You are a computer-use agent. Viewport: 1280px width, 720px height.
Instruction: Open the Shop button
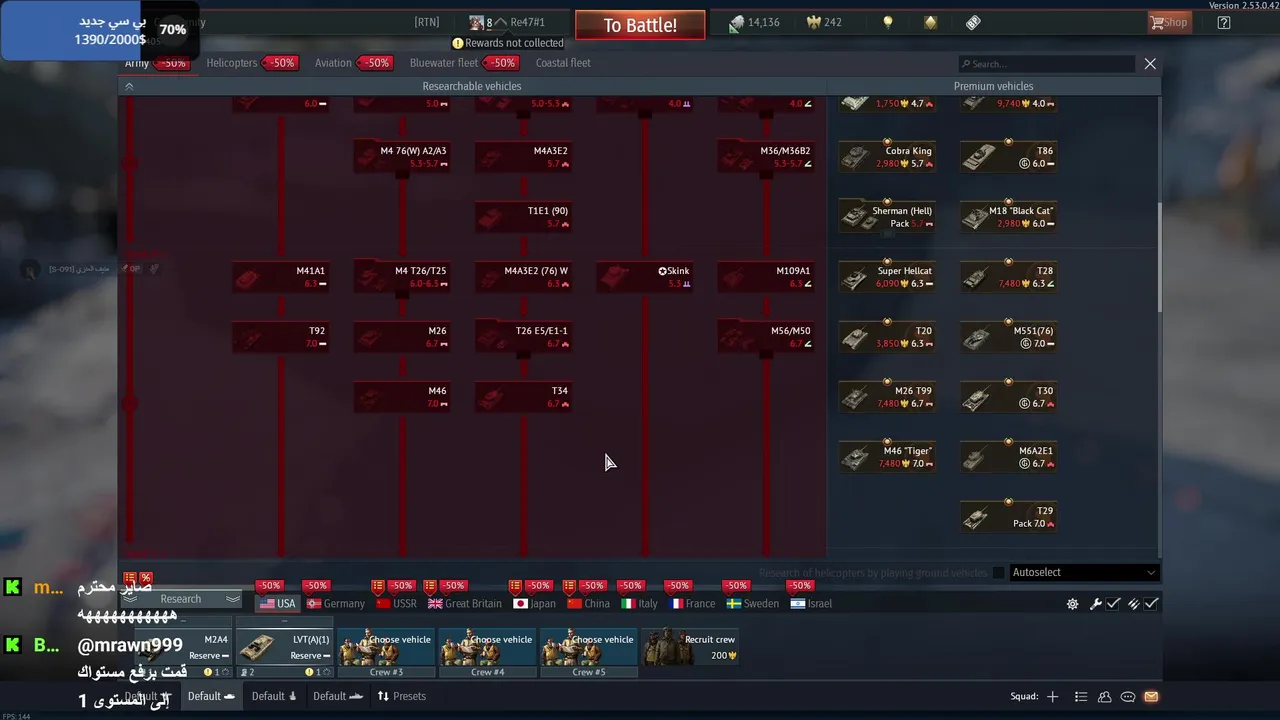(x=1169, y=22)
